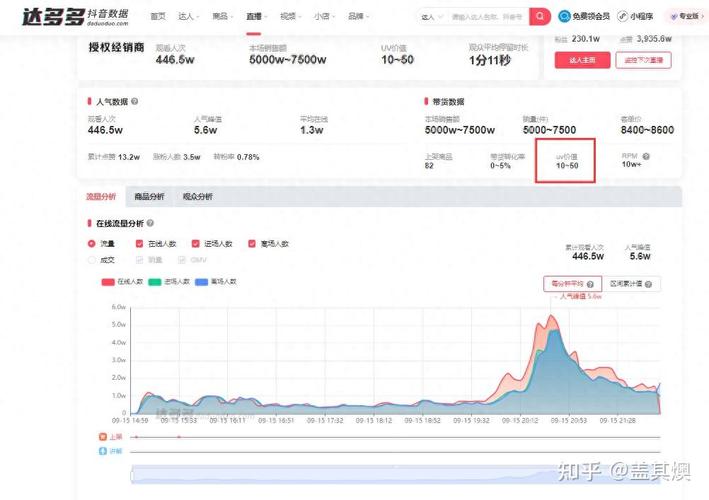Screen dimensions: 709x500
Task: Click the search input field in header
Action: (x=487, y=17)
